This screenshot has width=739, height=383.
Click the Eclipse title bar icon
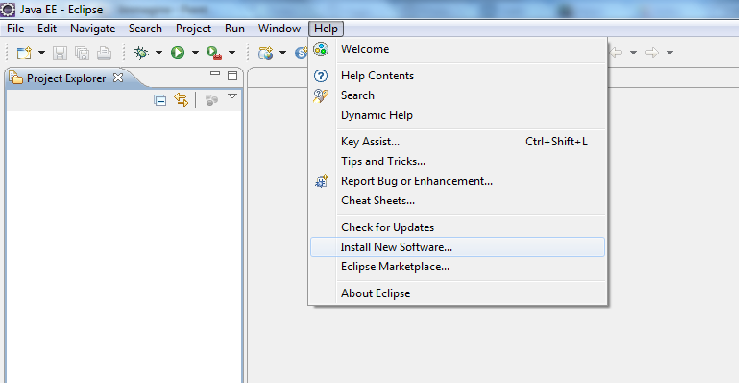(x=8, y=9)
